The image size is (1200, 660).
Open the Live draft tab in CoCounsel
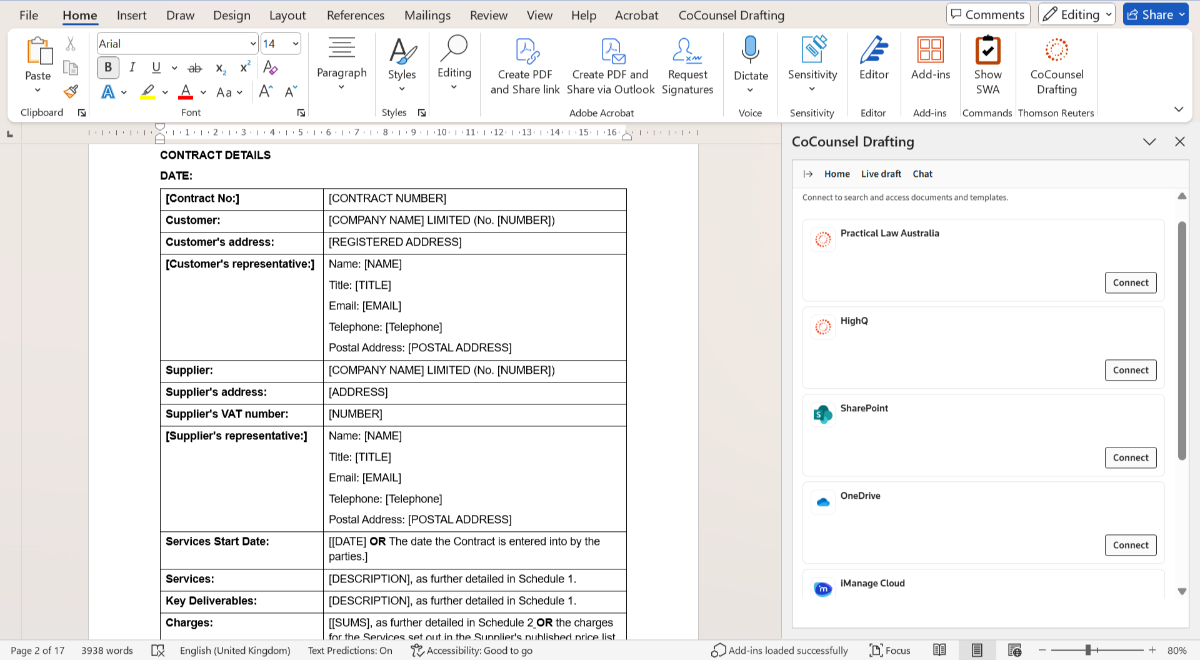881,174
